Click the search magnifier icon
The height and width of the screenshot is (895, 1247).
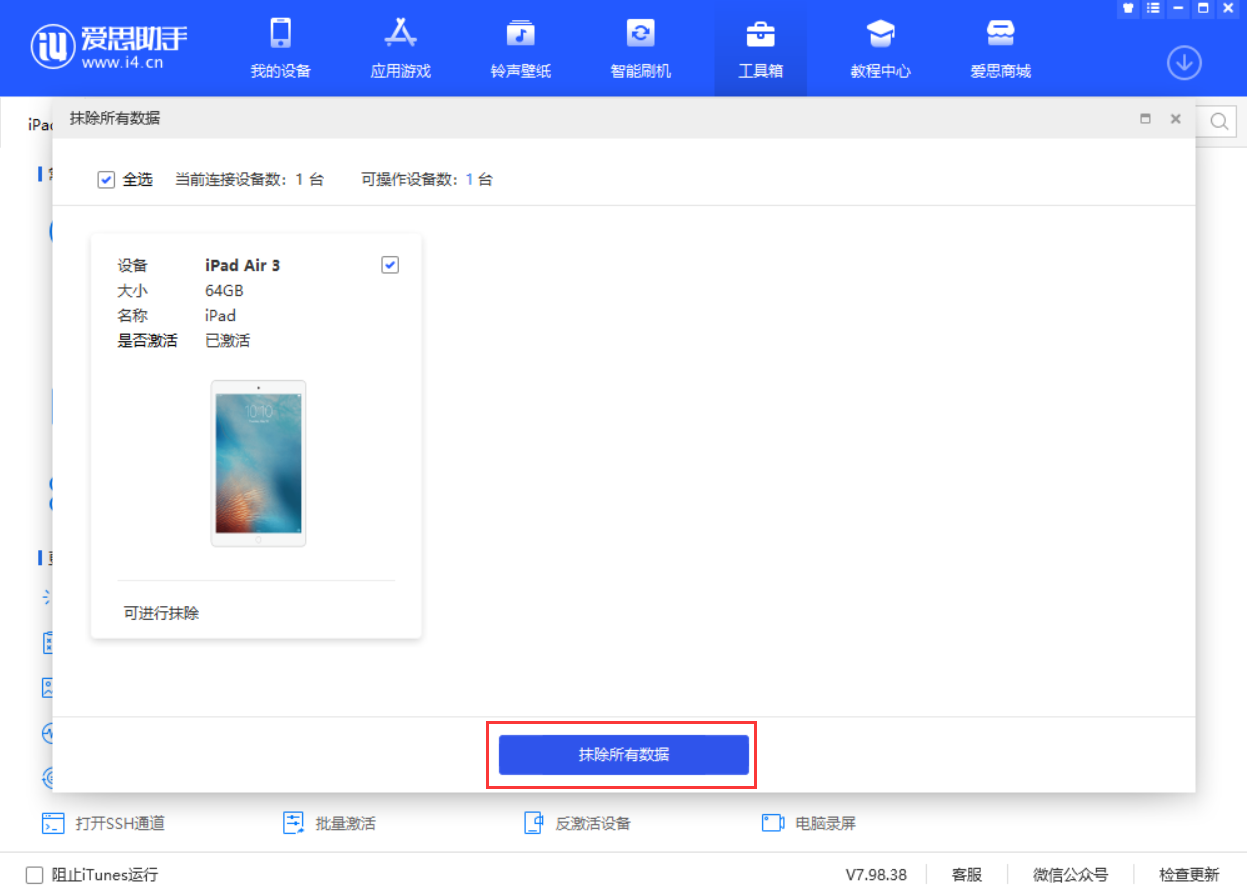coord(1219,120)
